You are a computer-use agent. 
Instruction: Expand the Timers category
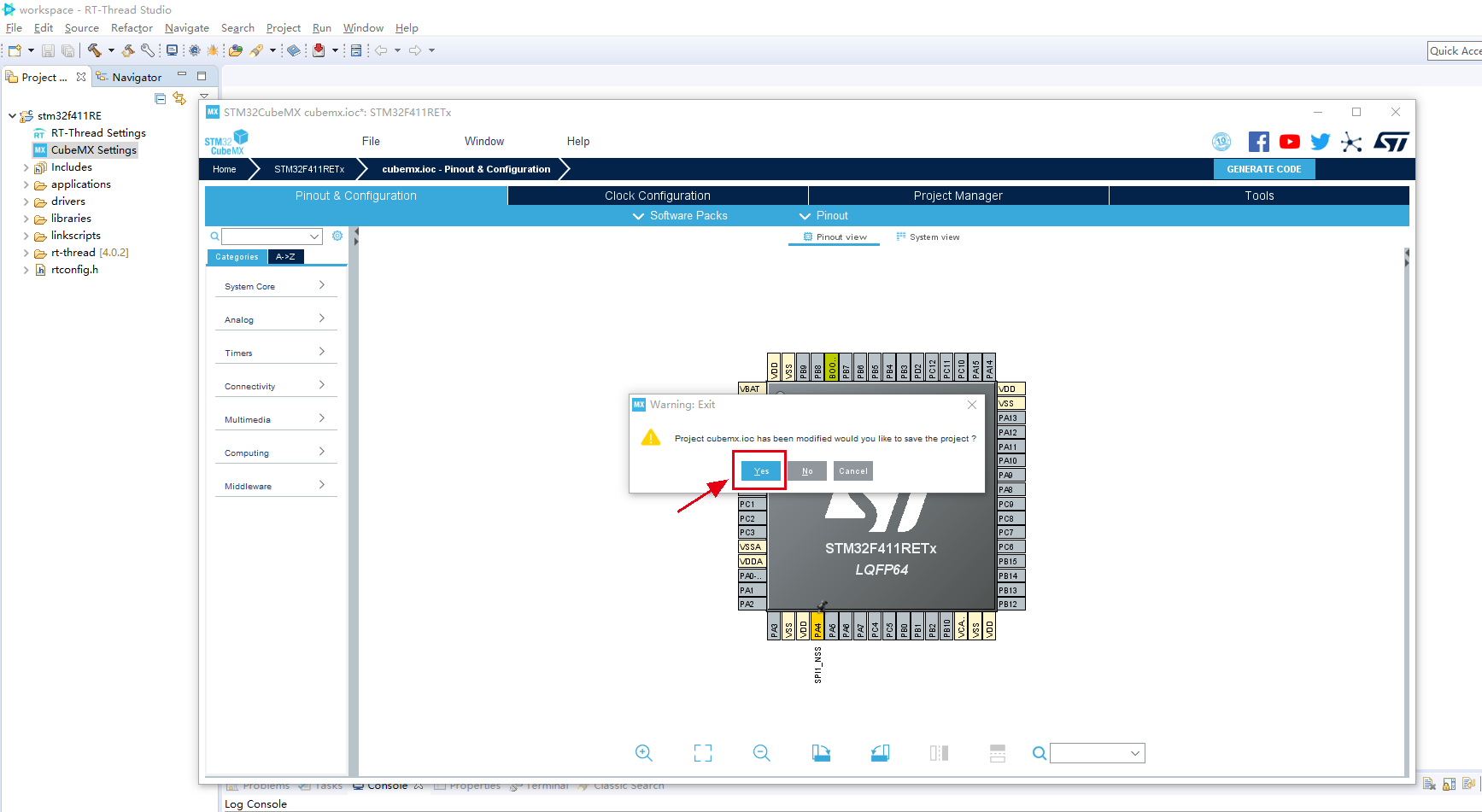tap(276, 353)
